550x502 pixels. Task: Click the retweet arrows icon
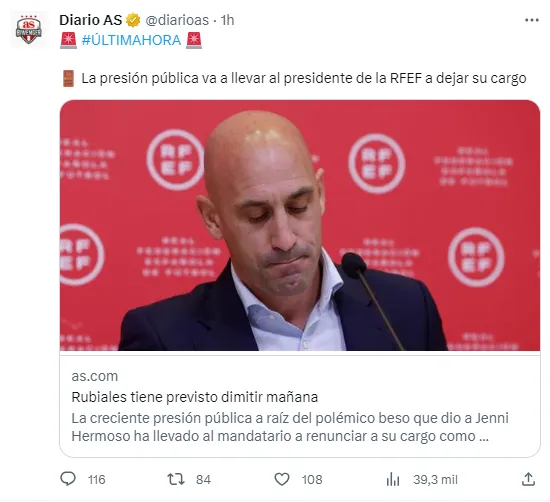point(176,479)
